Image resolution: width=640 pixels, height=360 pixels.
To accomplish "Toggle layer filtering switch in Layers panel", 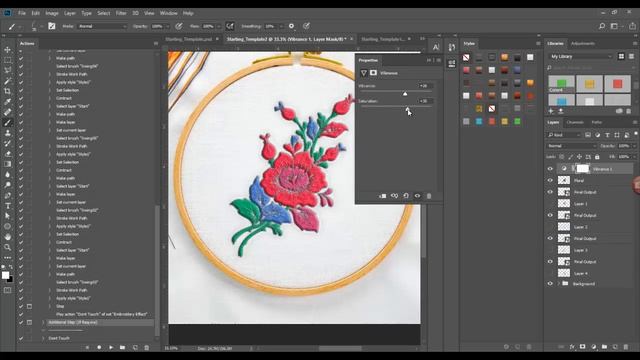I will (x=636, y=134).
